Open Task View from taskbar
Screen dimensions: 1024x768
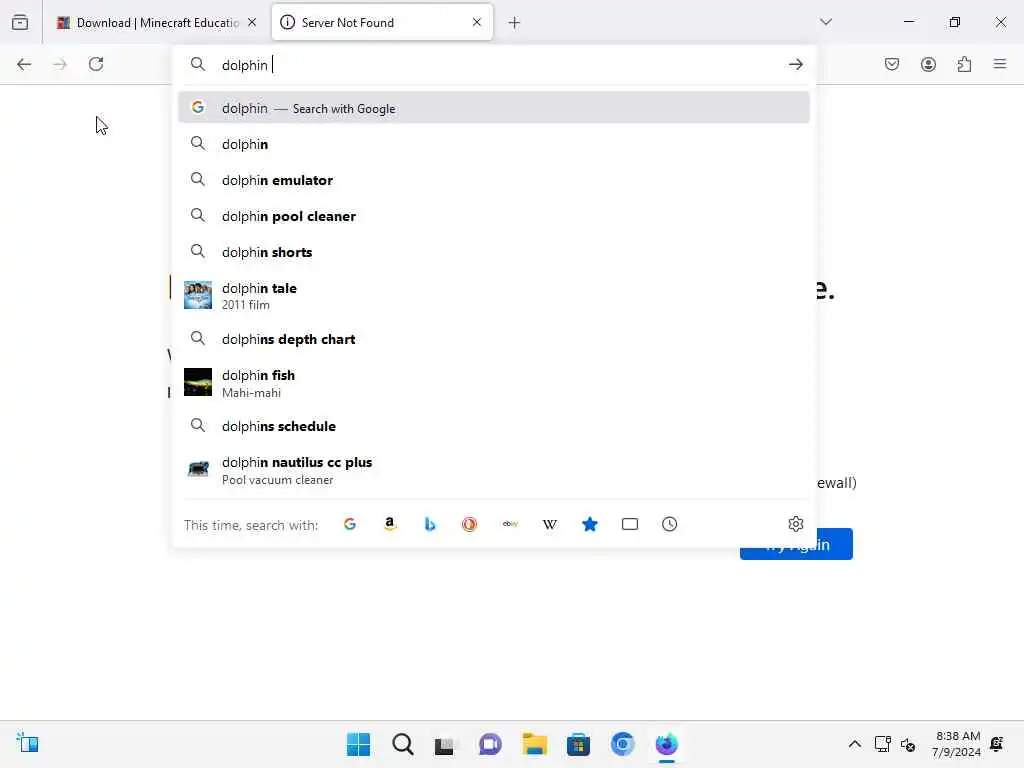click(x=445, y=744)
